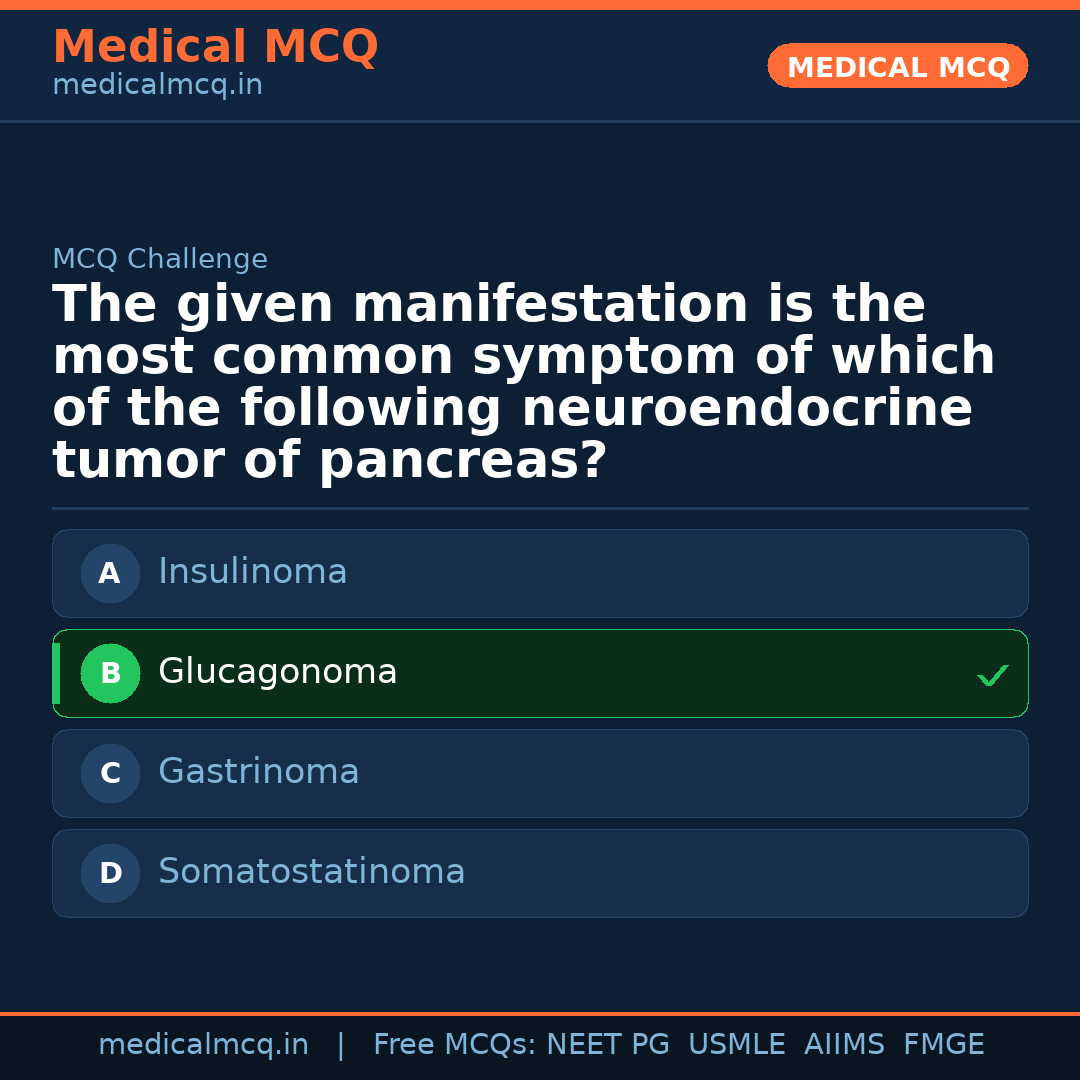Select the letter D circle badge
This screenshot has width=1080, height=1080.
click(x=110, y=874)
